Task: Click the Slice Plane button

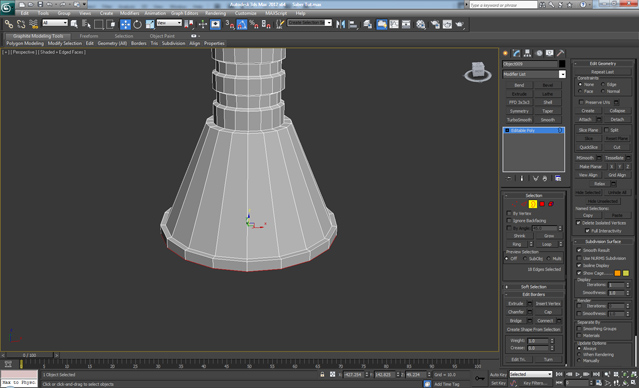Action: [x=588, y=130]
